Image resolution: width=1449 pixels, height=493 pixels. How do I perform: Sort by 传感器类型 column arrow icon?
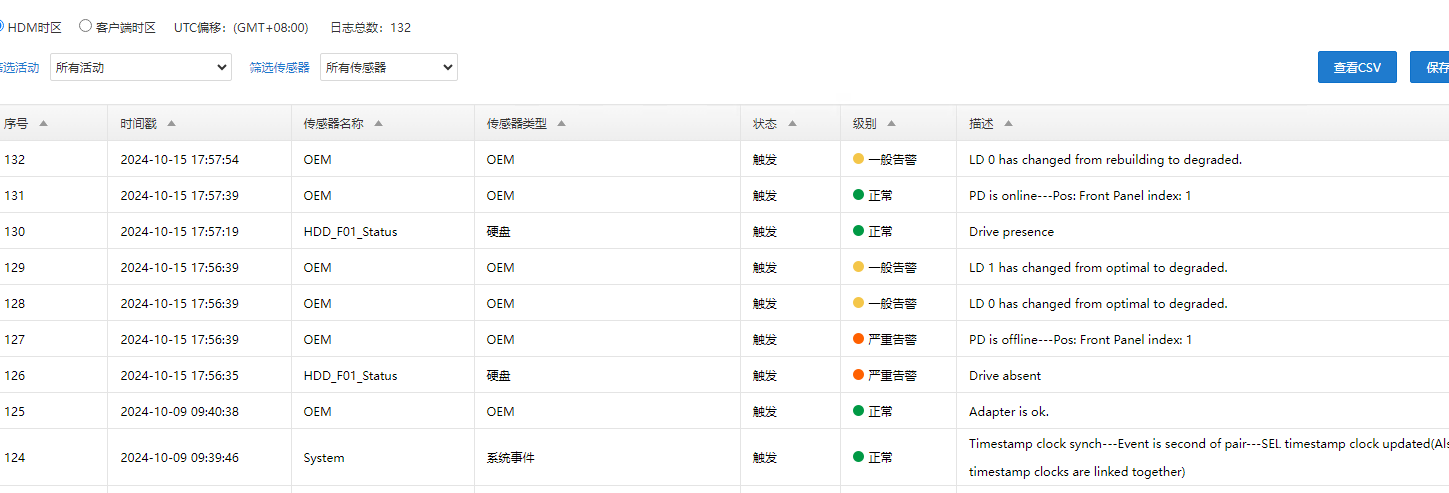(562, 124)
